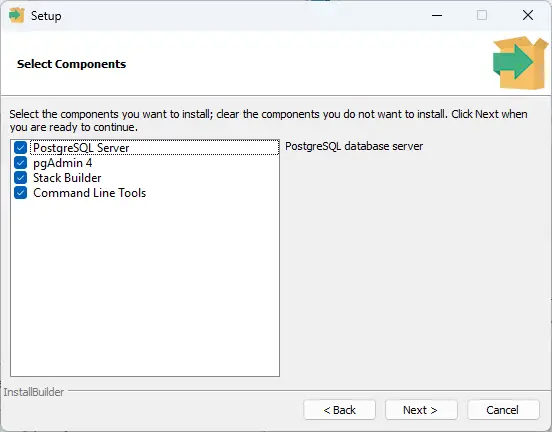Continue with the Next button
Viewport: 552px width, 432px height.
[421, 410]
